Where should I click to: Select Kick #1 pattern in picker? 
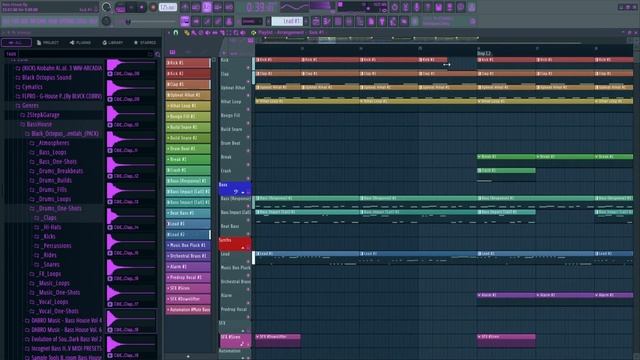pyautogui.click(x=188, y=63)
